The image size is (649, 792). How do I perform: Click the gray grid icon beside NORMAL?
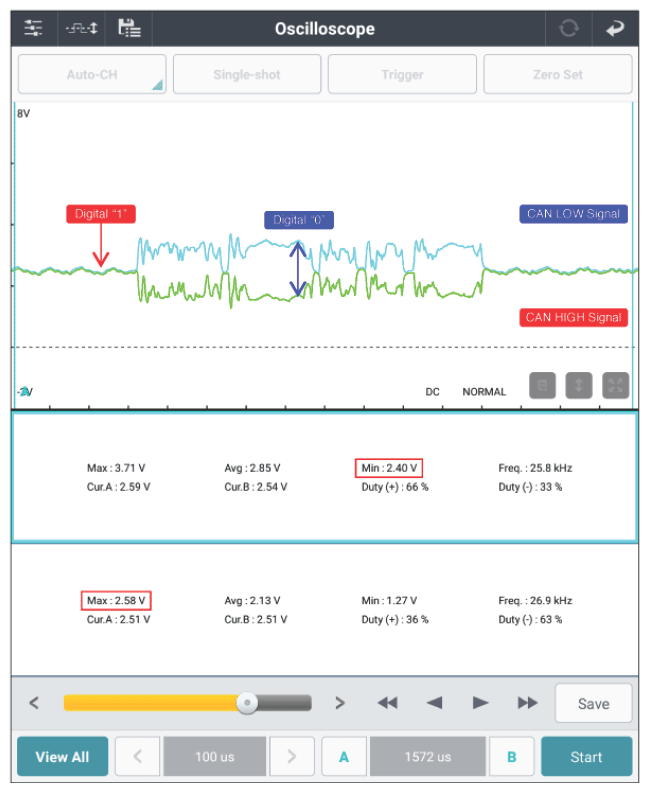click(x=542, y=385)
